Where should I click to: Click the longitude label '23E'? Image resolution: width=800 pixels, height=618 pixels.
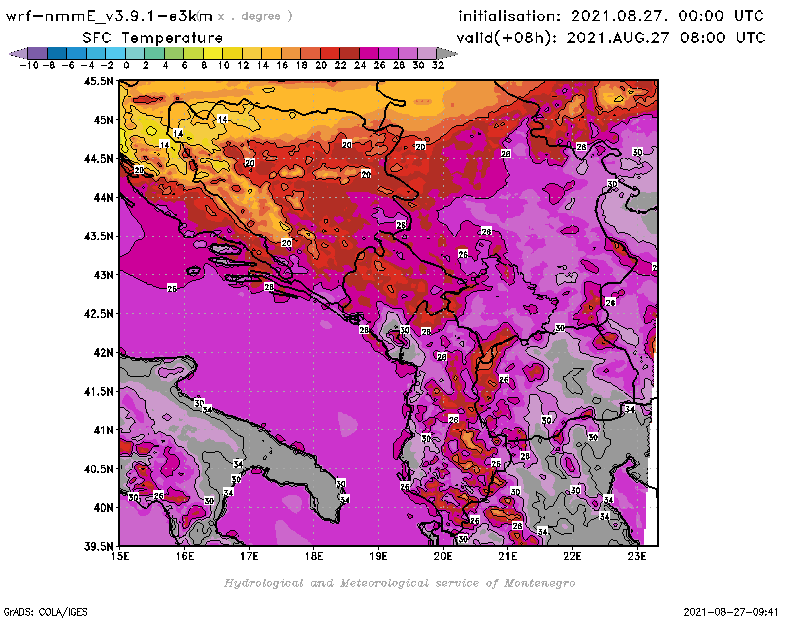(637, 556)
